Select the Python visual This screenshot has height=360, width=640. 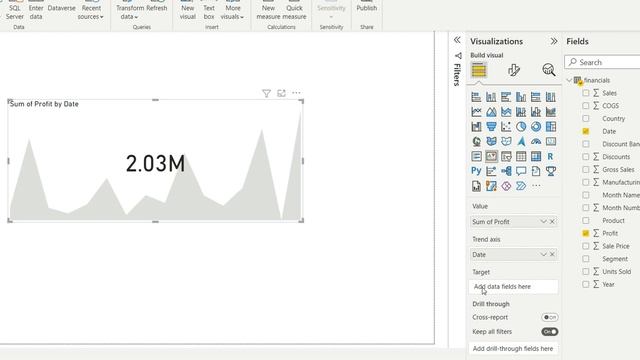[476, 171]
